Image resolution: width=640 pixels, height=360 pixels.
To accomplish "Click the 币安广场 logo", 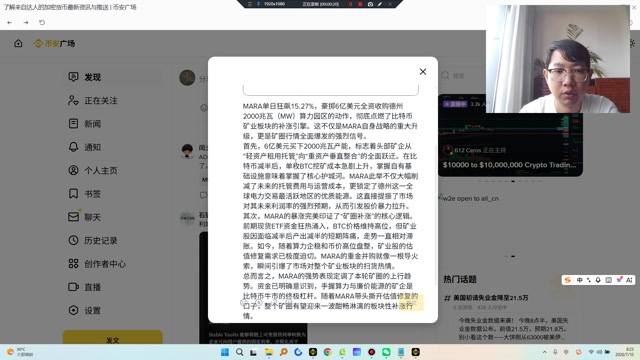I will click(55, 43).
